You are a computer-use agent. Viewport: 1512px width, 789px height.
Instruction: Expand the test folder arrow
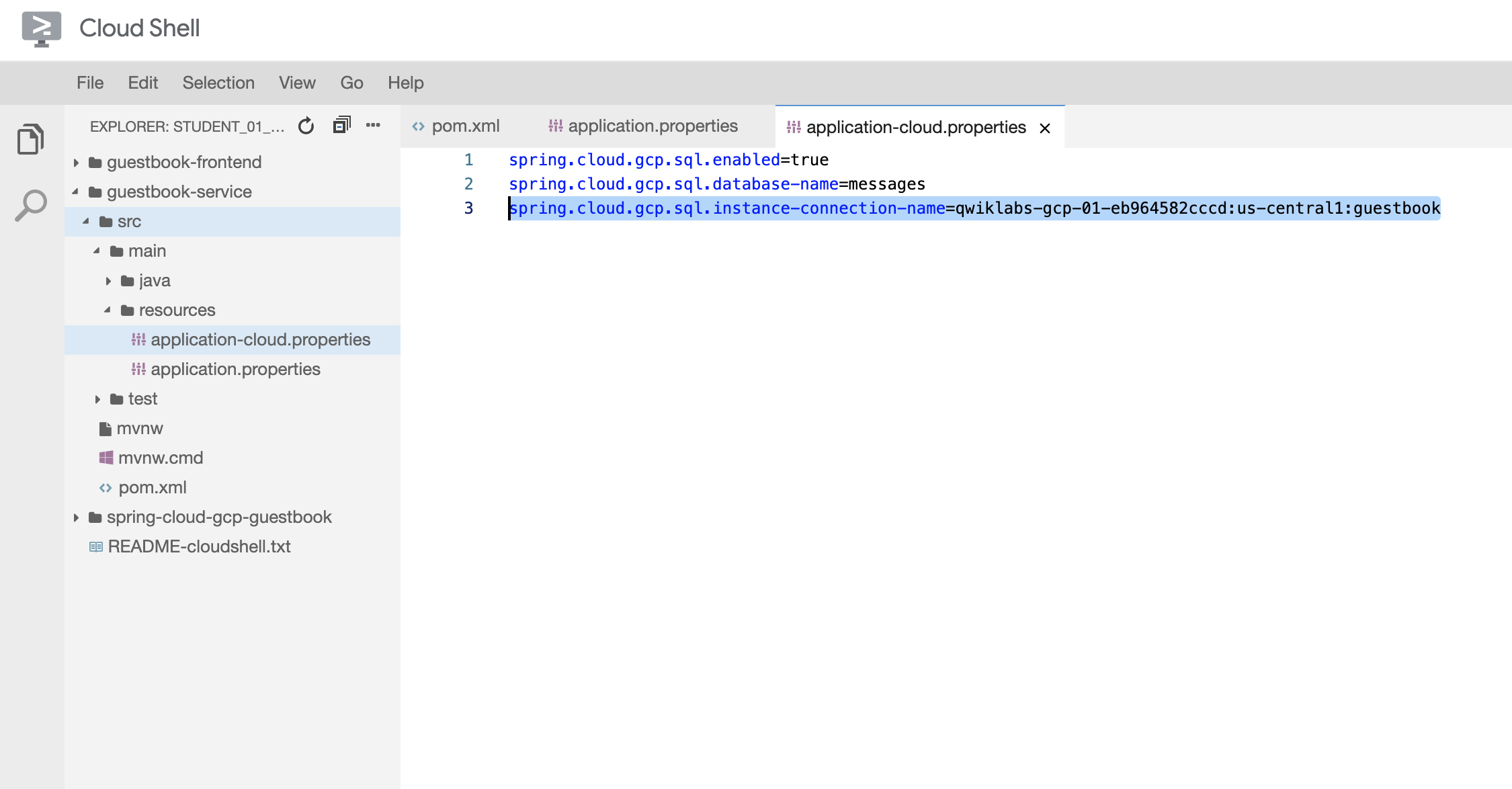pyautogui.click(x=97, y=399)
